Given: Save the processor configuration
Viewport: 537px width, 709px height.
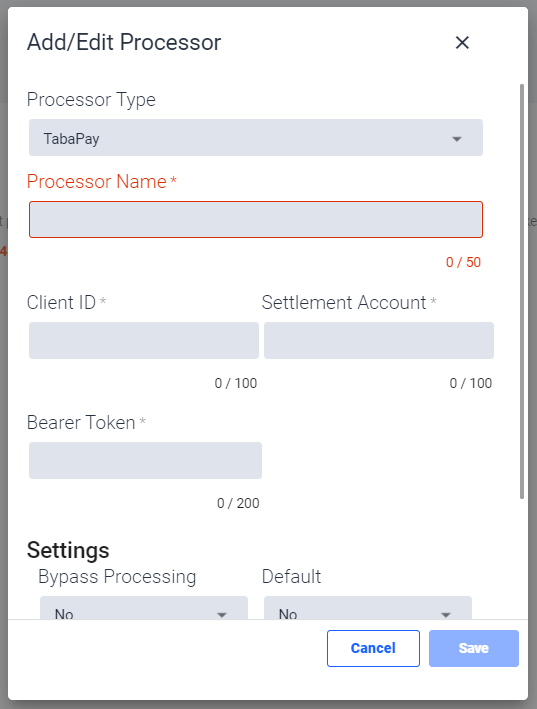Looking at the screenshot, I should point(474,648).
